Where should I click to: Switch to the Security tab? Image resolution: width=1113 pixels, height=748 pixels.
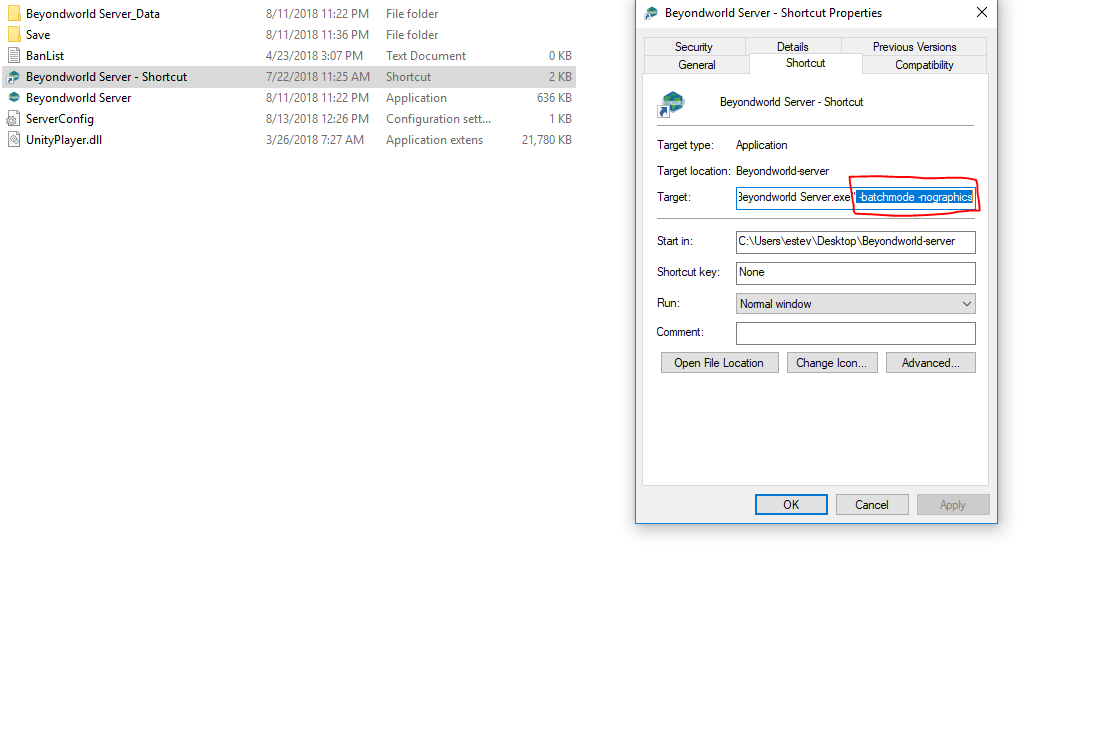click(x=693, y=47)
